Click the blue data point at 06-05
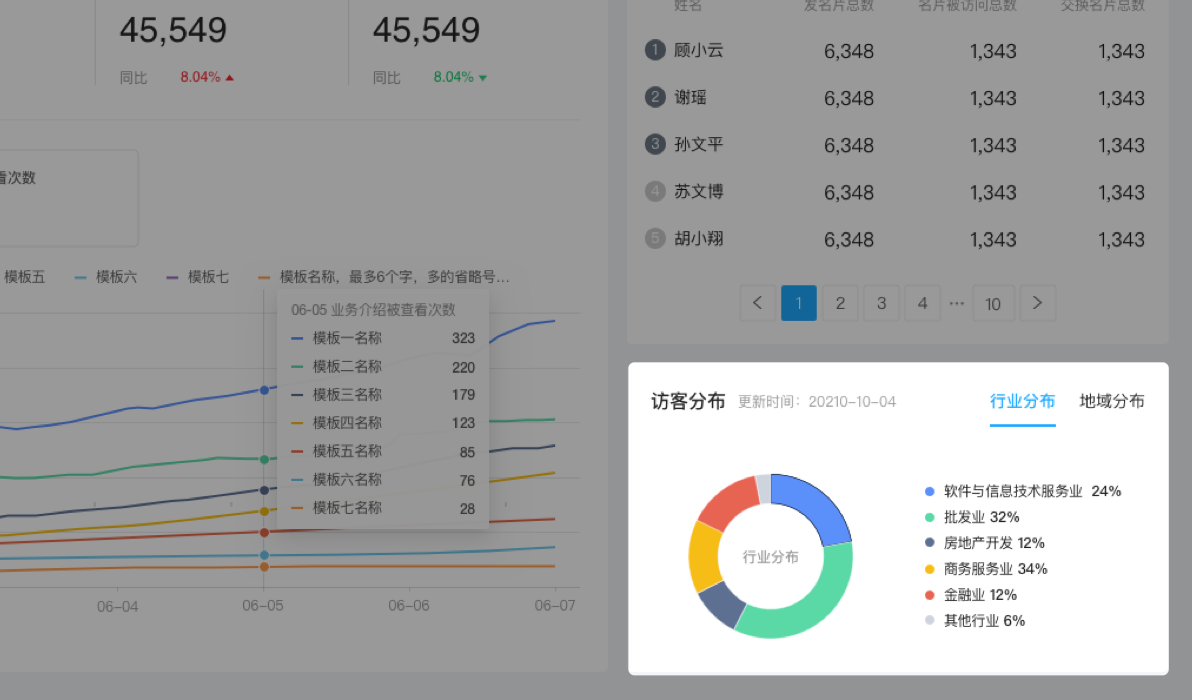The height and width of the screenshot is (700, 1192). pyautogui.click(x=265, y=390)
